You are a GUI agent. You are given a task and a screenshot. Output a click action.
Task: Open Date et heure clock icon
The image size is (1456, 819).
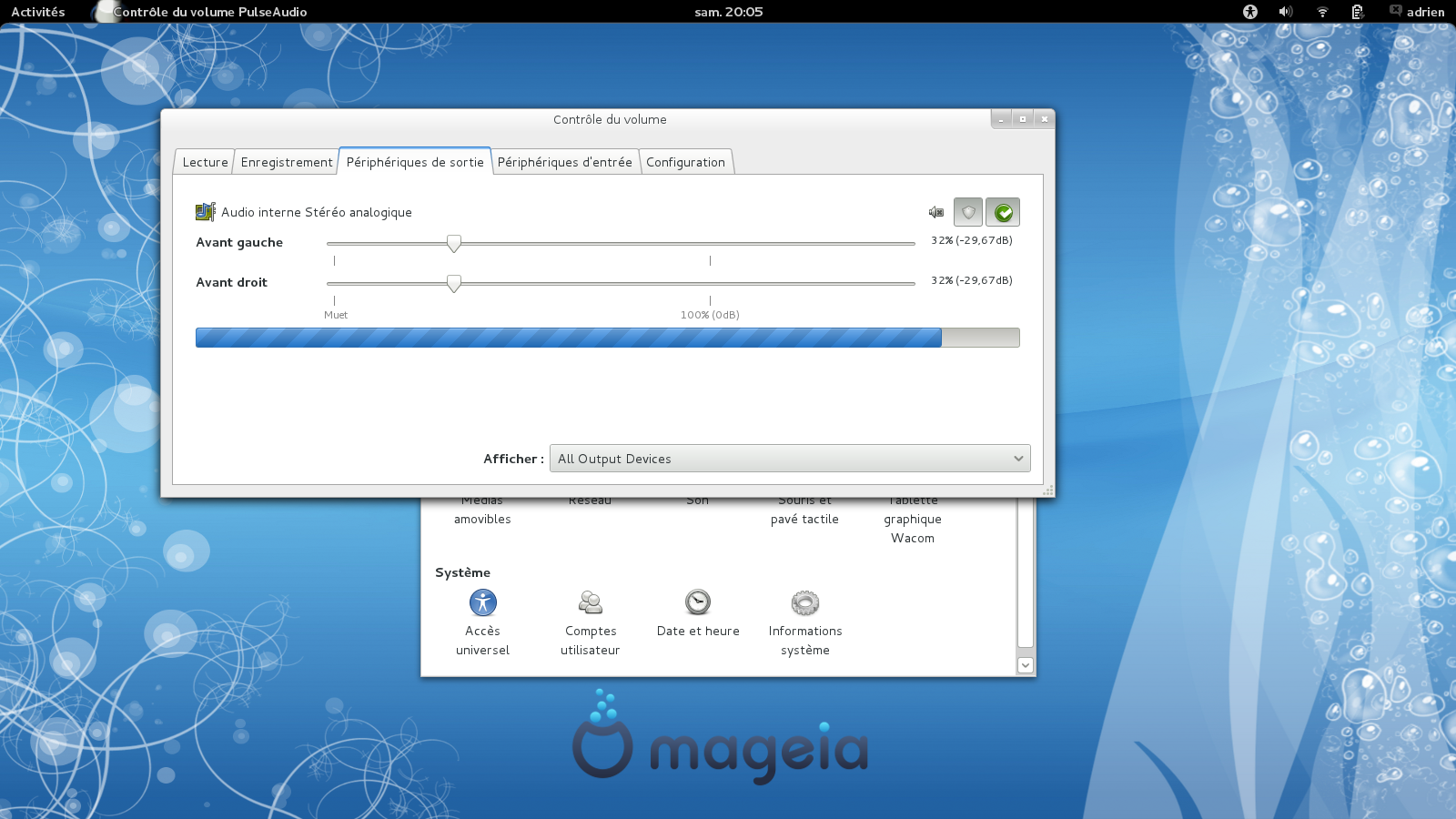pos(698,602)
